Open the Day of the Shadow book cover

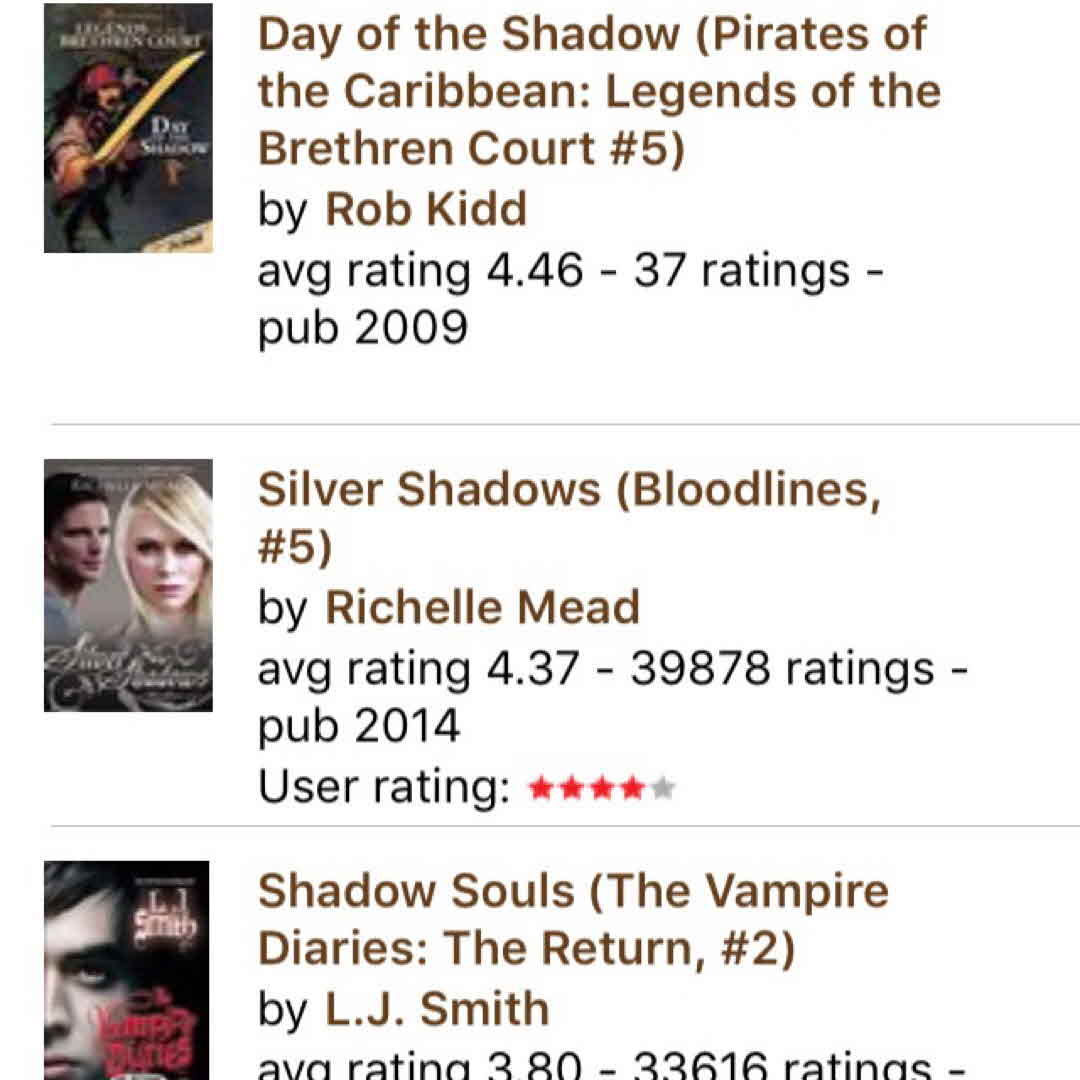coord(128,128)
